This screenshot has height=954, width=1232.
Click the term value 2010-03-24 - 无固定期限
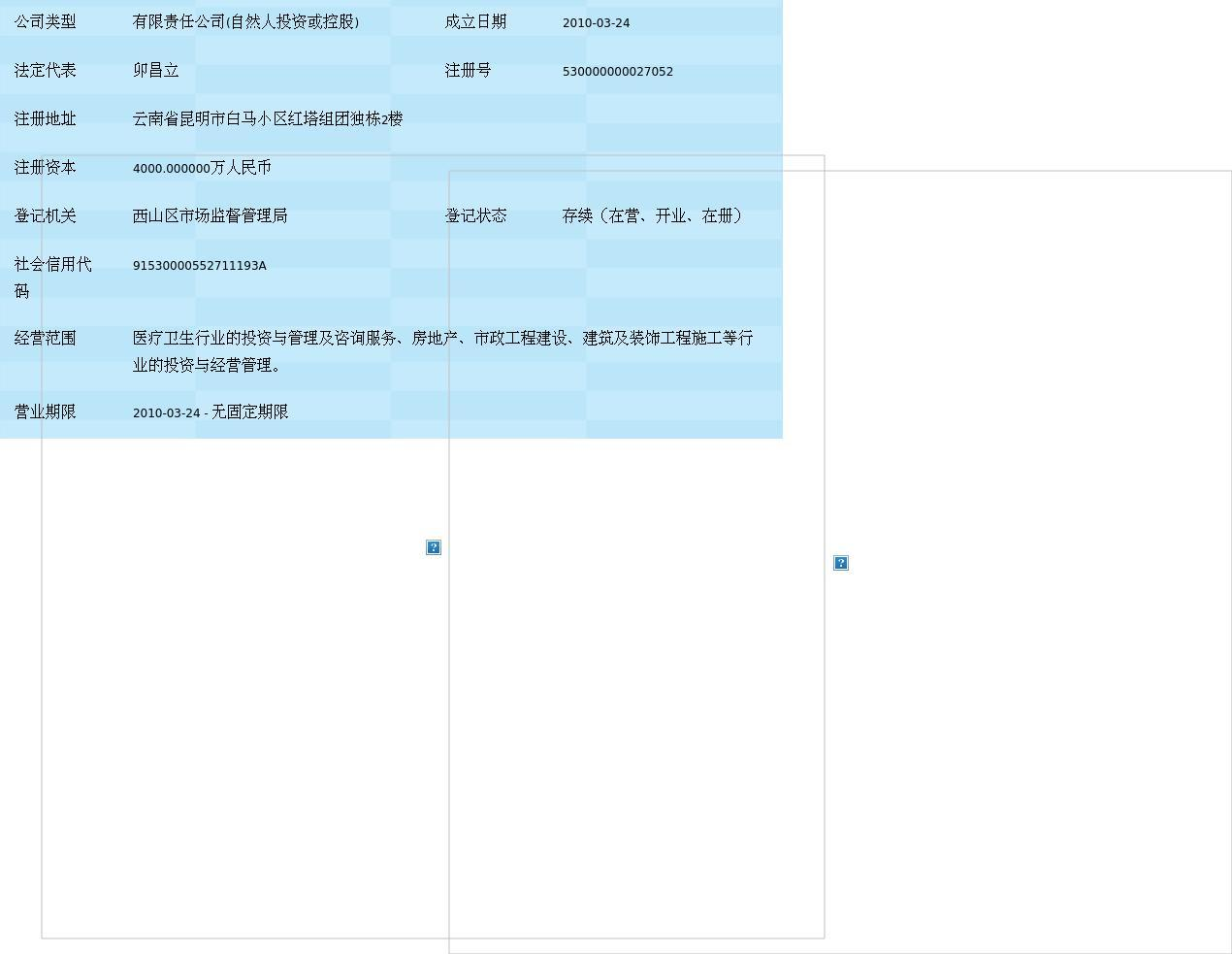[x=211, y=411]
